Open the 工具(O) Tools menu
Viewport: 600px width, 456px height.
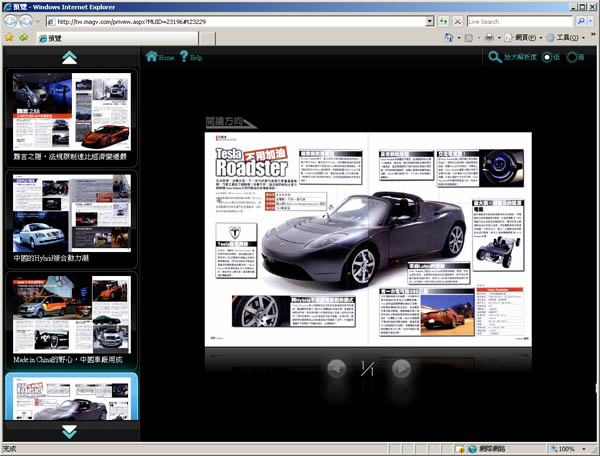pyautogui.click(x=566, y=37)
